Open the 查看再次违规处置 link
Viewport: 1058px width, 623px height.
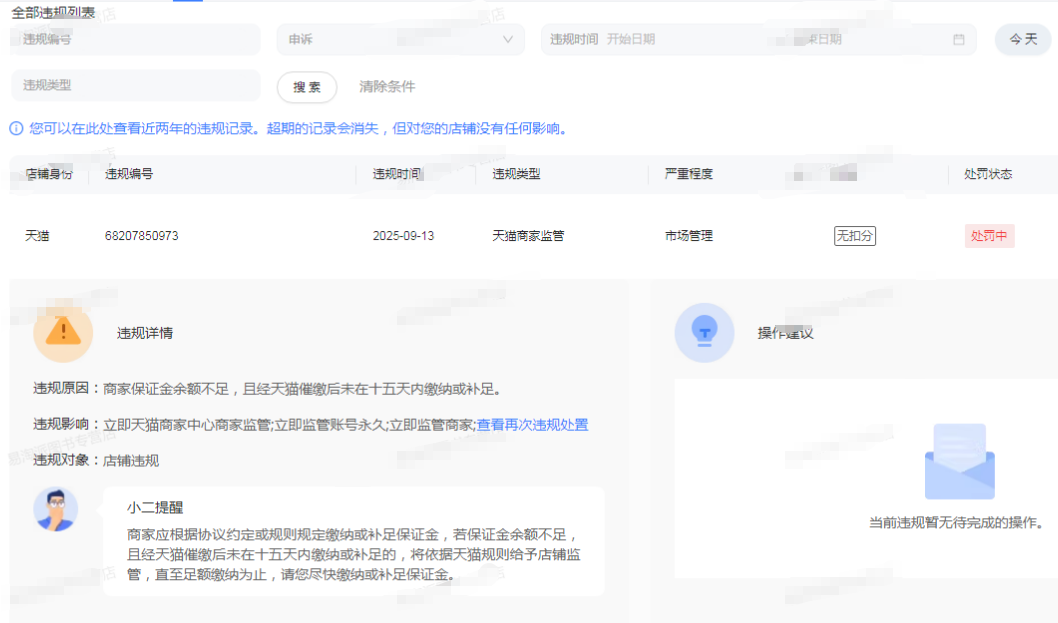pos(532,425)
